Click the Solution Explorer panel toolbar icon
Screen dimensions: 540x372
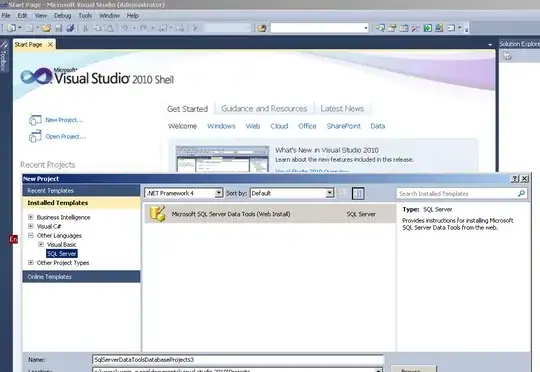(508, 55)
